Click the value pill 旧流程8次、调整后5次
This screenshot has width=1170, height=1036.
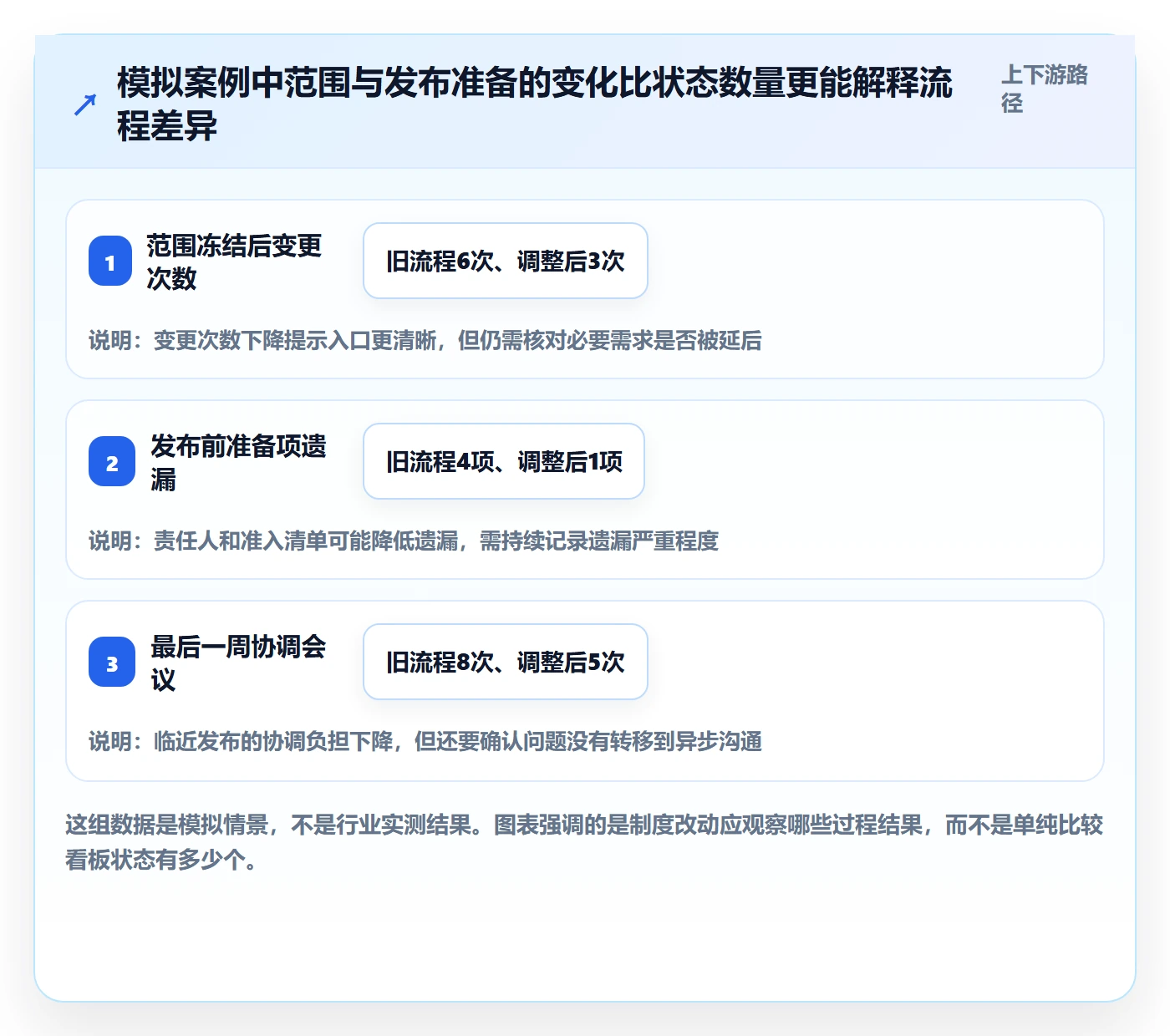(x=506, y=662)
